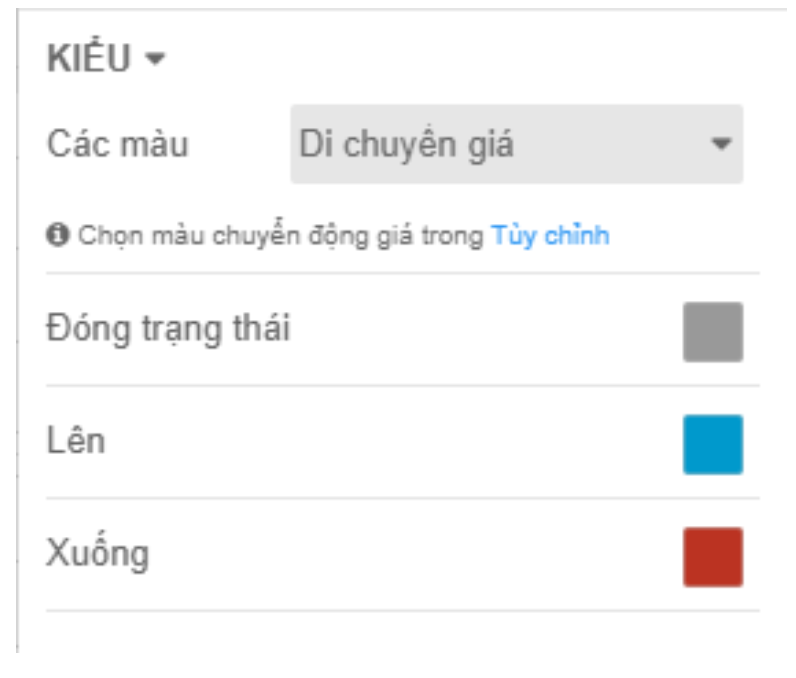
Task: Click blank space in the Lên row
Action: pos(400,442)
